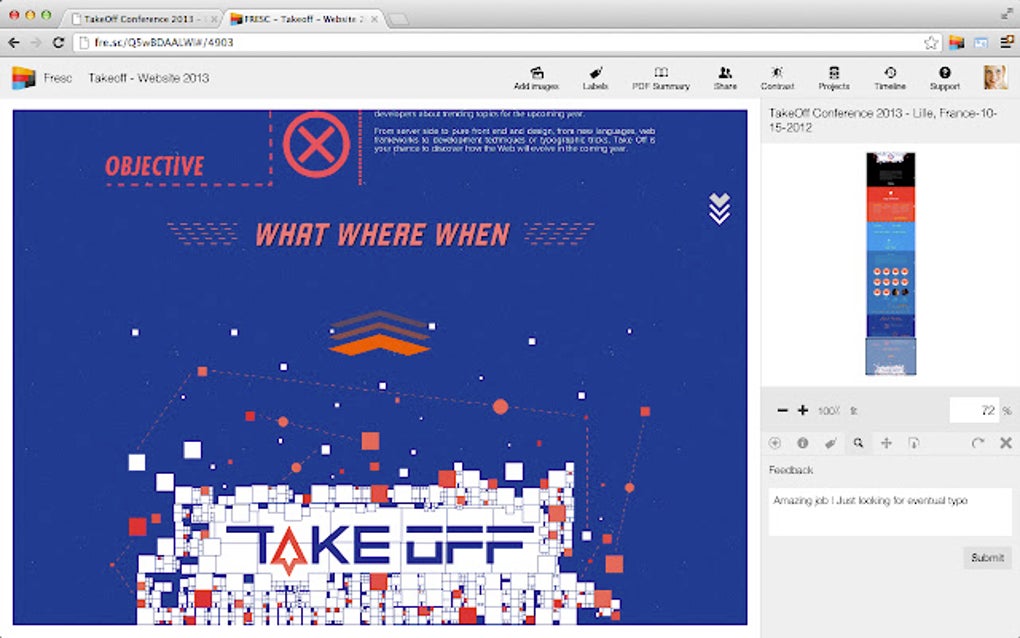Click the Fresc brand name text

(57, 78)
